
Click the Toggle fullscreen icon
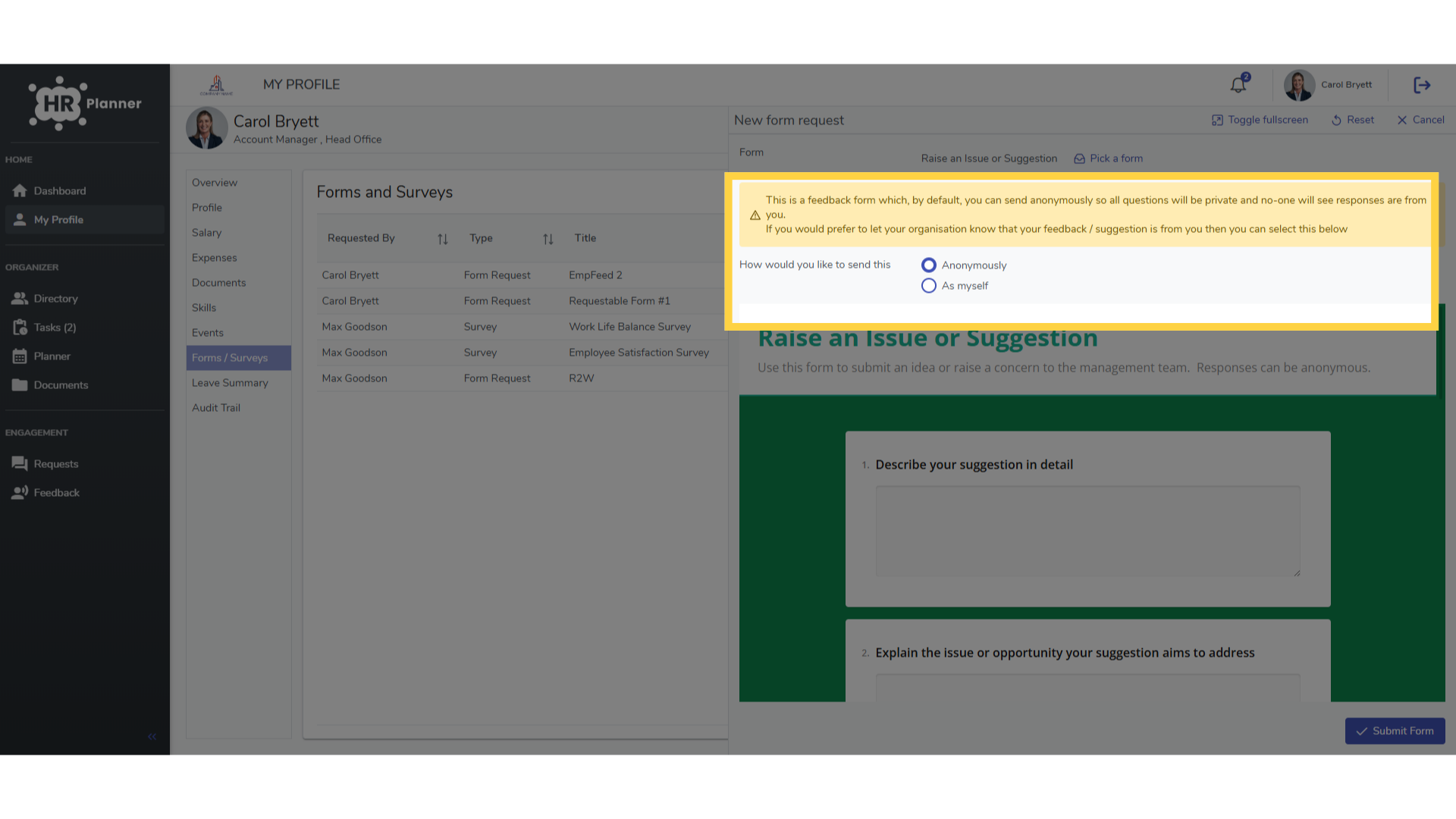pyautogui.click(x=1217, y=120)
